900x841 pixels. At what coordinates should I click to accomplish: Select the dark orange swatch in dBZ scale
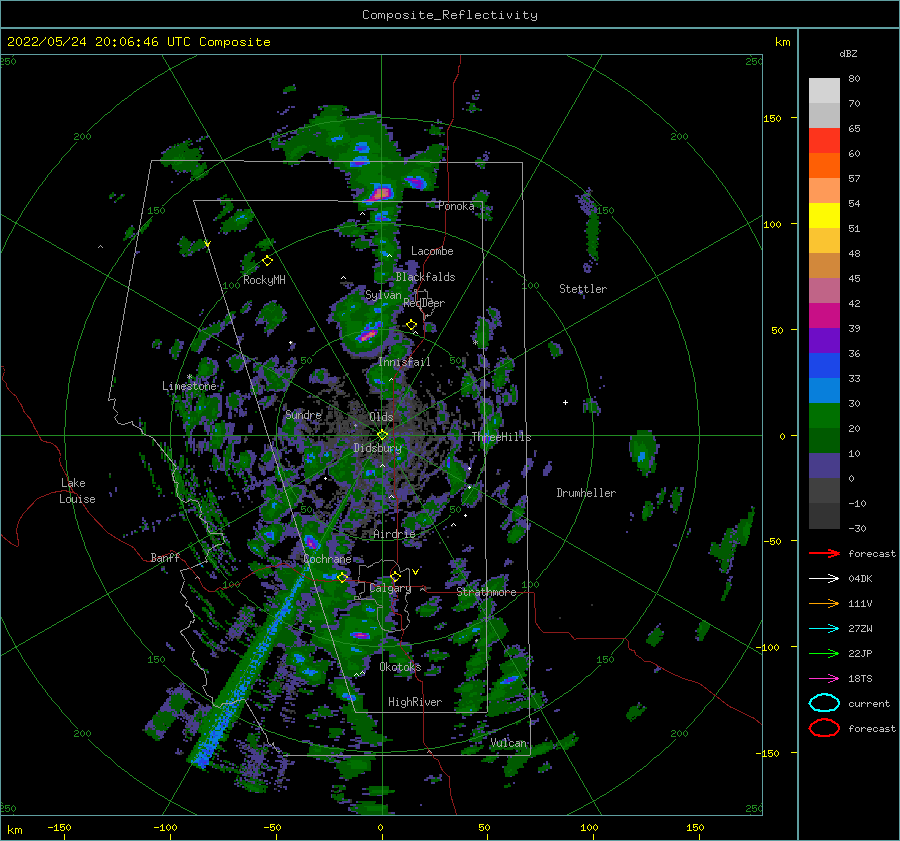824,165
